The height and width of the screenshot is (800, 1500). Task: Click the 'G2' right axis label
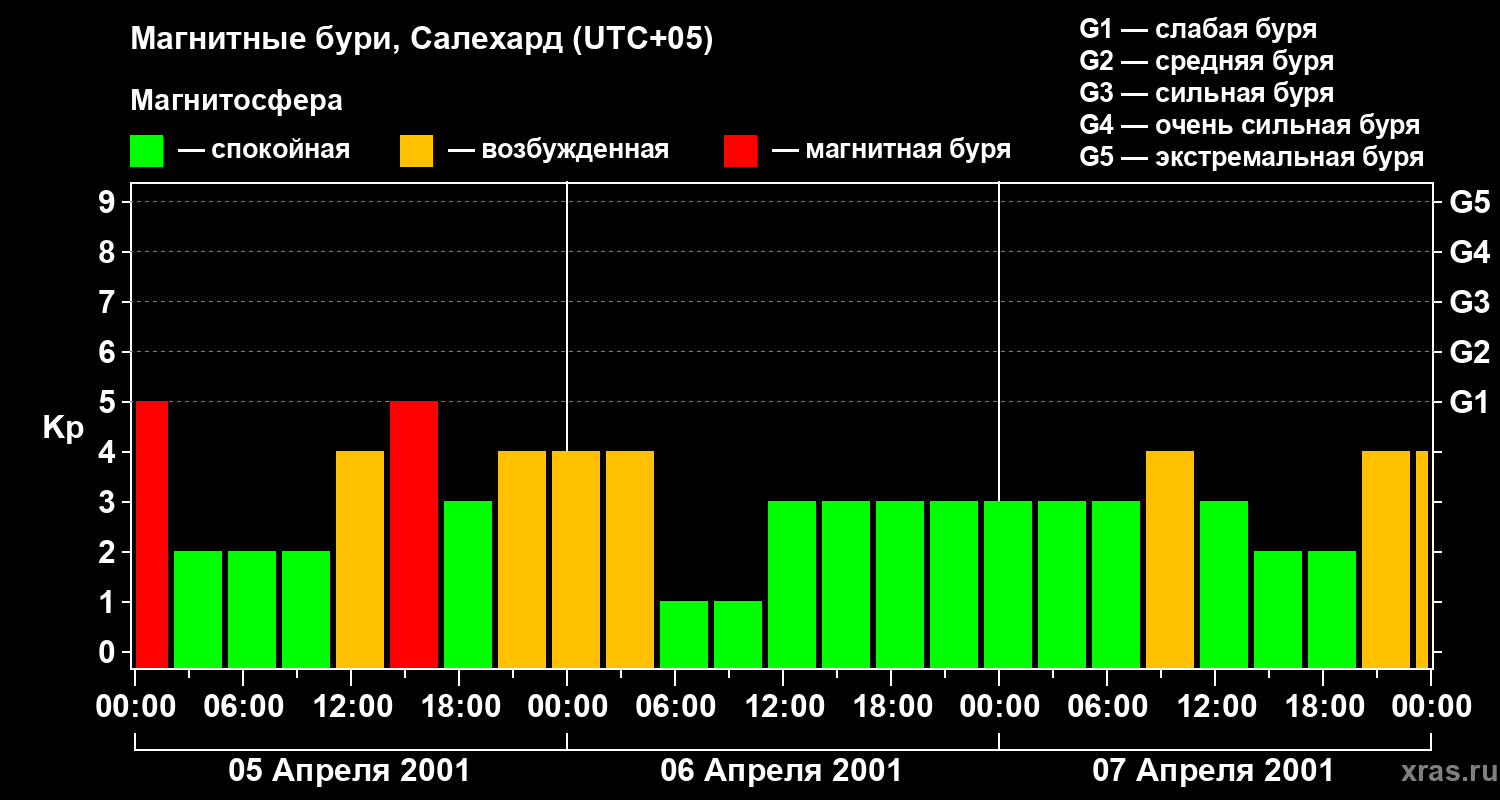coord(1469,352)
